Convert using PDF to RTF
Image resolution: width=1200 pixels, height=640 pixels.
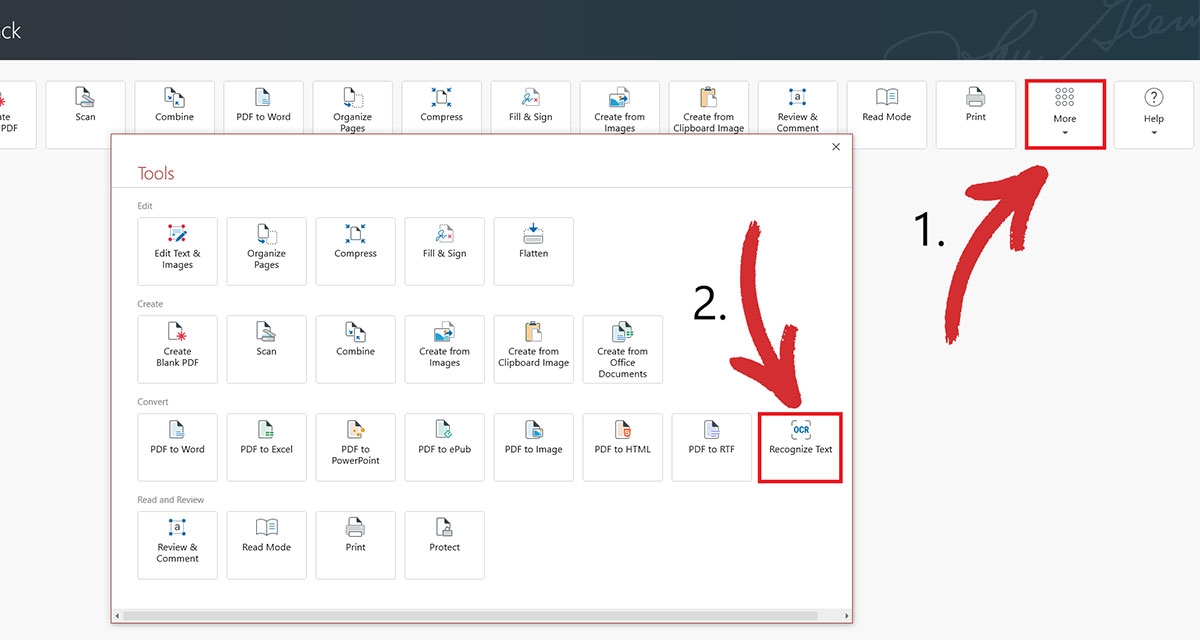[x=711, y=447]
